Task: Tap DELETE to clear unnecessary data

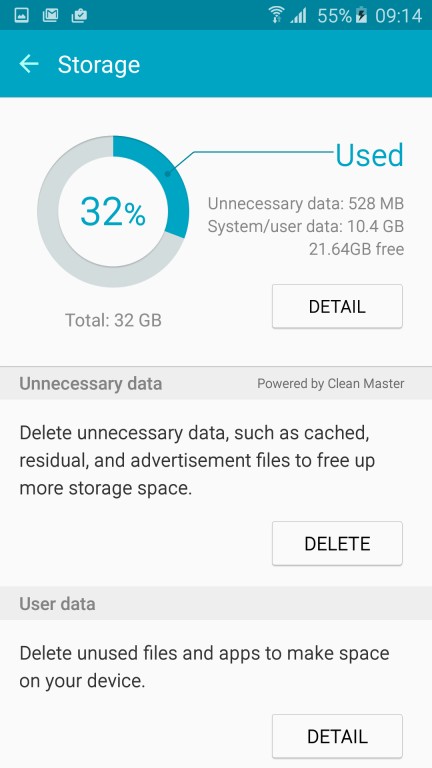Action: [x=337, y=543]
